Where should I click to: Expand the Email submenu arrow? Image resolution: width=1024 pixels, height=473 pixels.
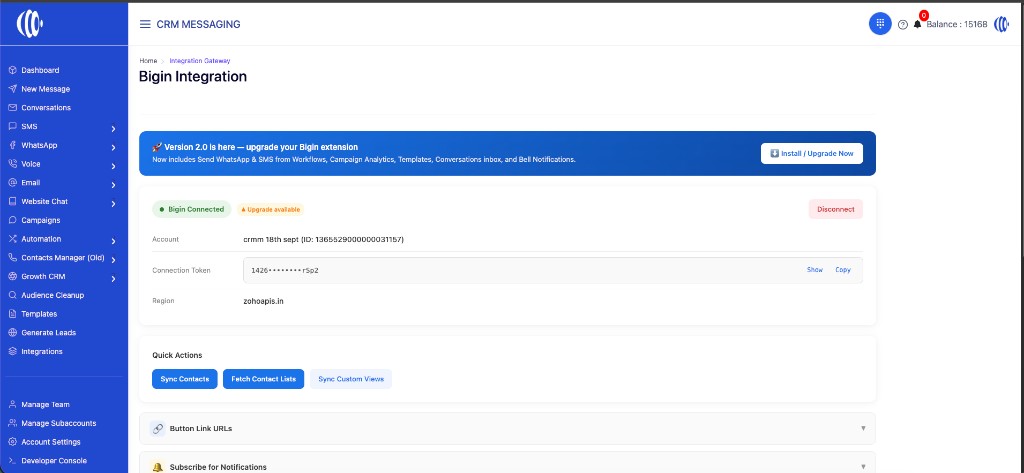(114, 186)
